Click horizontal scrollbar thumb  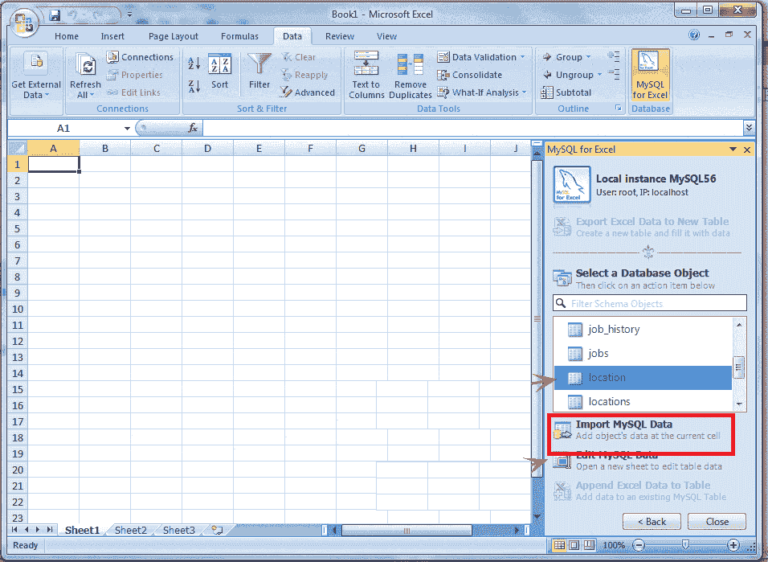tap(407, 530)
